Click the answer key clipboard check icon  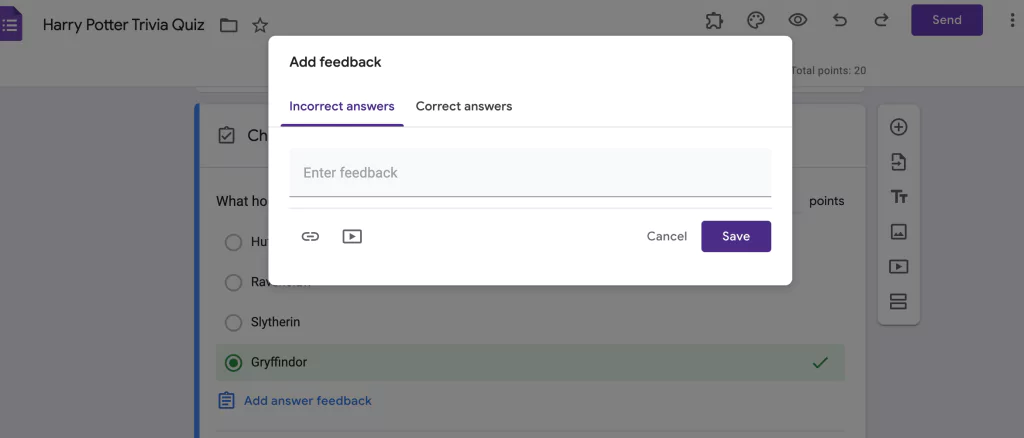226,136
